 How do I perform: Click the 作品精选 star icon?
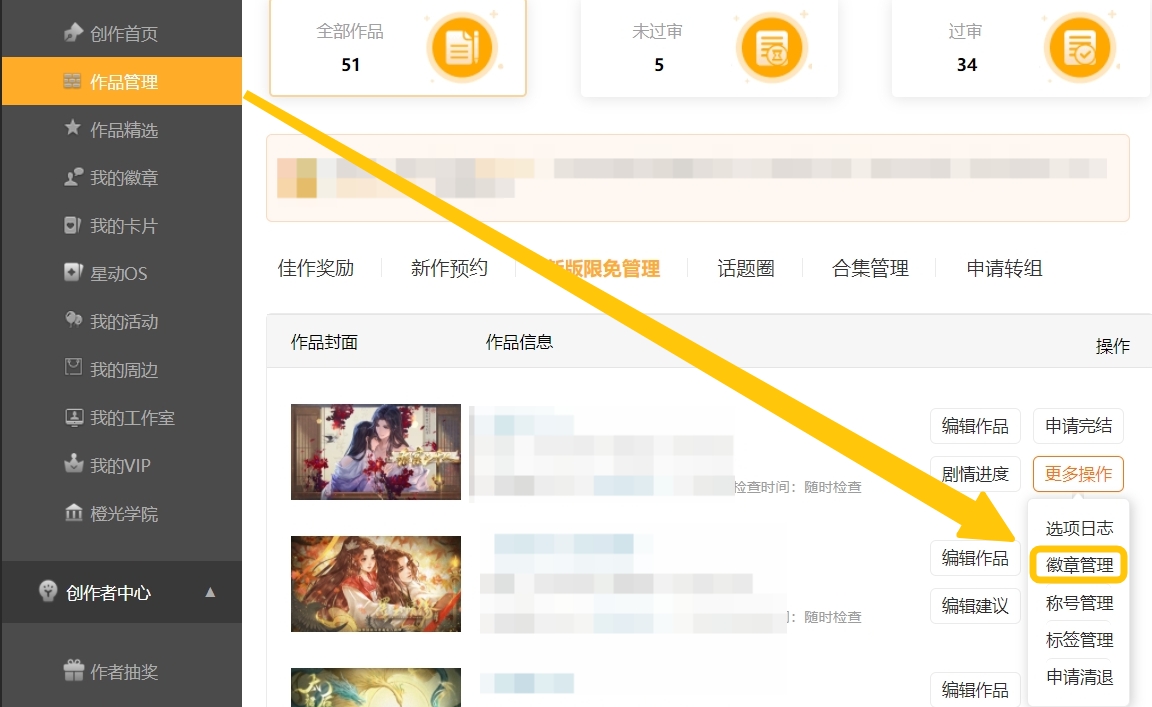[73, 129]
